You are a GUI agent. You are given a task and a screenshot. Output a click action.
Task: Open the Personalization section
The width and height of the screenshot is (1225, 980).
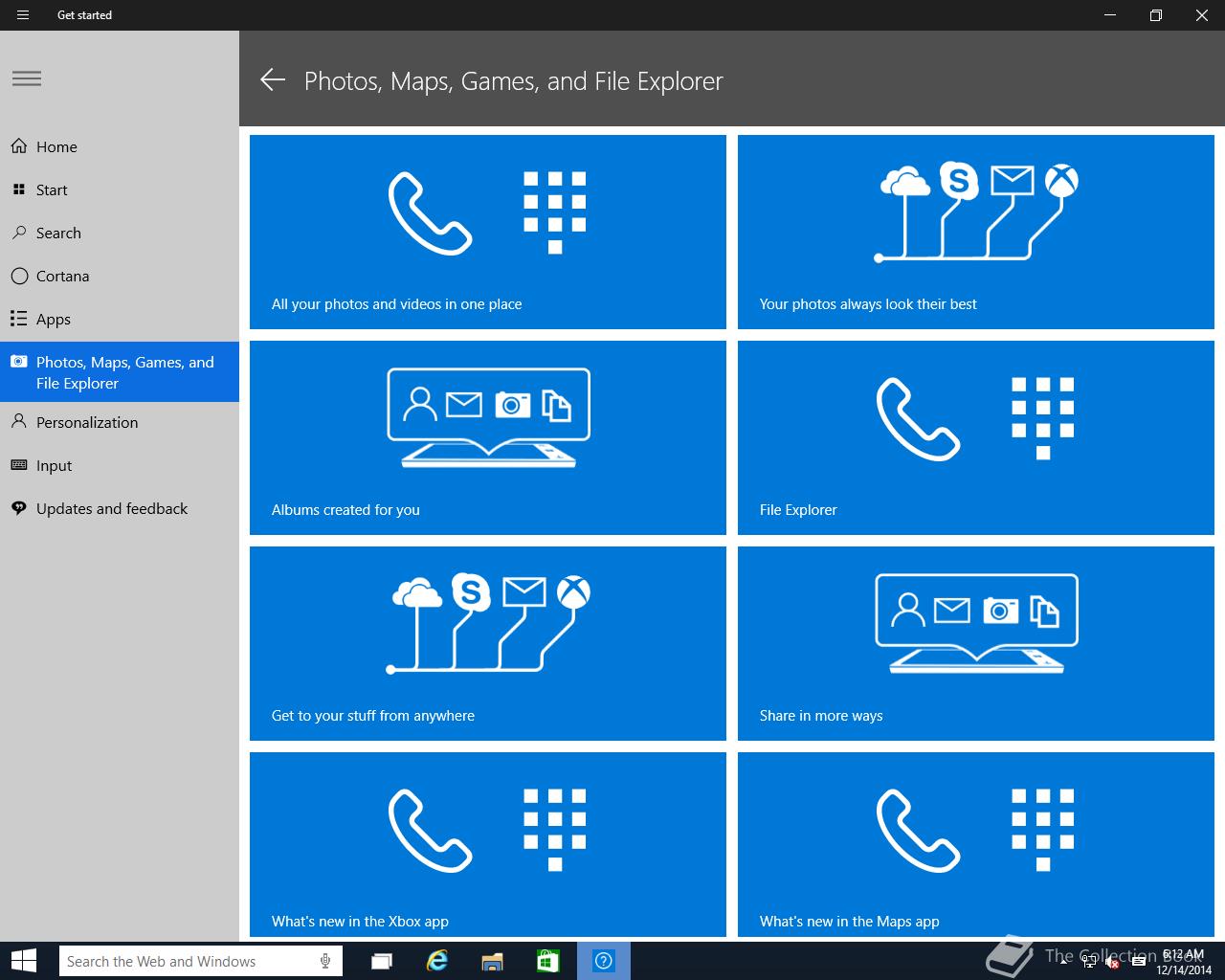(x=120, y=422)
